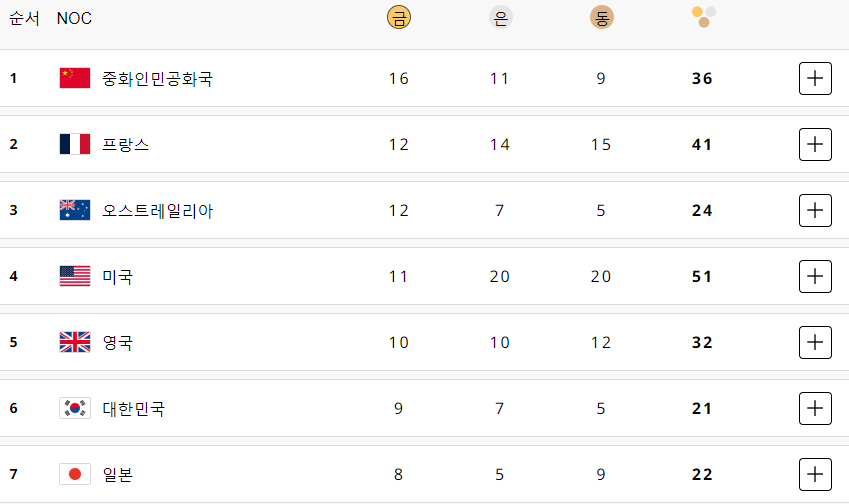Click the bronze medal 동 icon header
The height and width of the screenshot is (504, 849).
click(602, 17)
